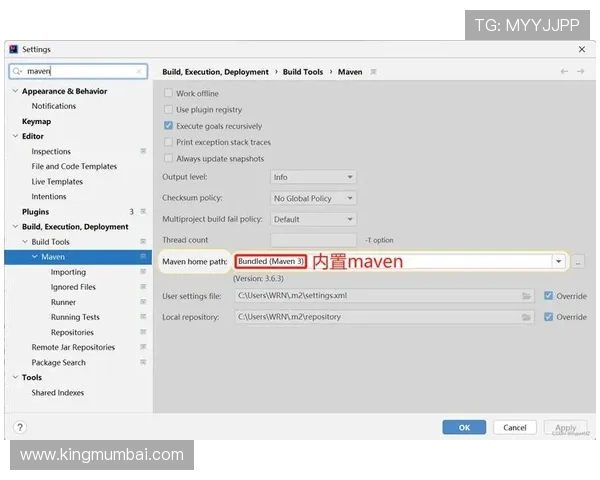Viewport: 600px width, 480px height.
Task: Open the Checksum policy dropdown
Action: coord(312,198)
